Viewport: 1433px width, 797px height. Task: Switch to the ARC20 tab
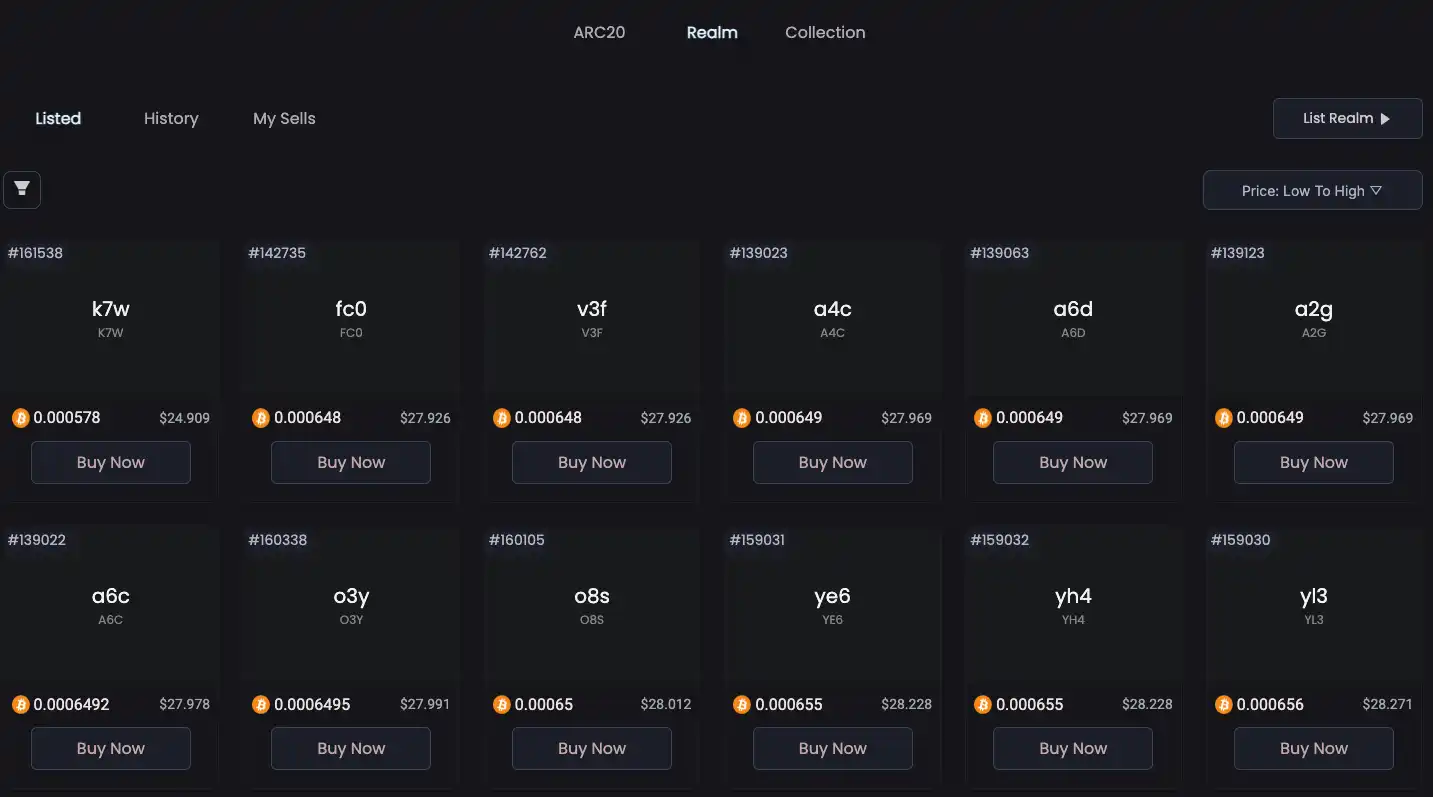(x=599, y=32)
